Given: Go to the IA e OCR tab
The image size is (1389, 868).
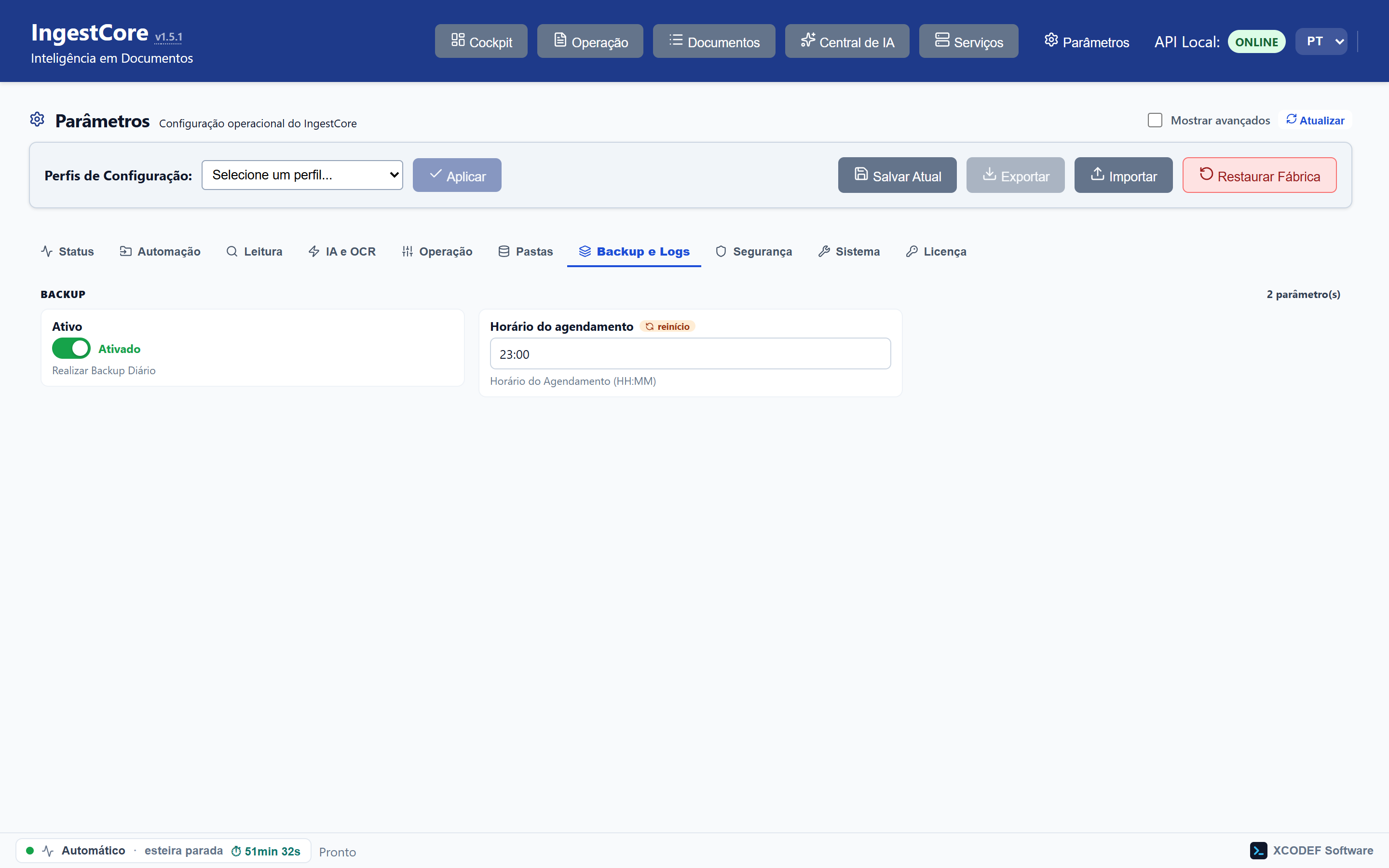Looking at the screenshot, I should click(342, 251).
